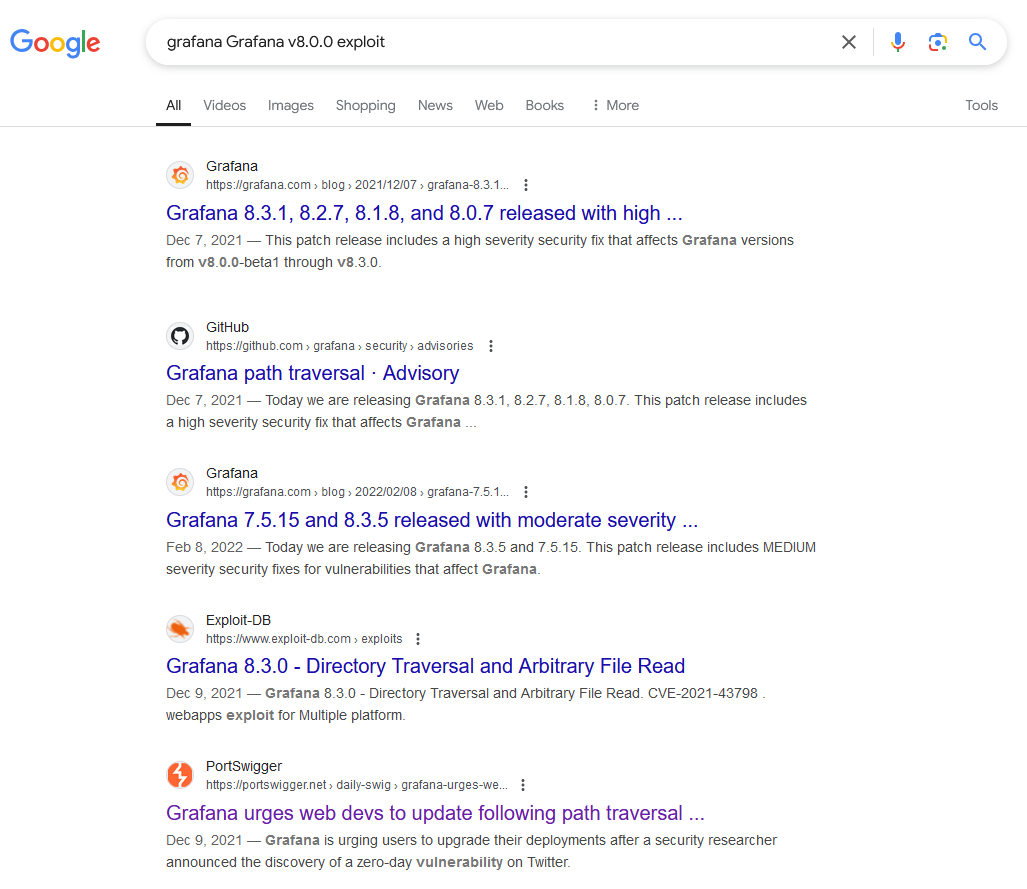Image resolution: width=1027 pixels, height=889 pixels.
Task: Expand the More search filters menu
Action: (615, 105)
